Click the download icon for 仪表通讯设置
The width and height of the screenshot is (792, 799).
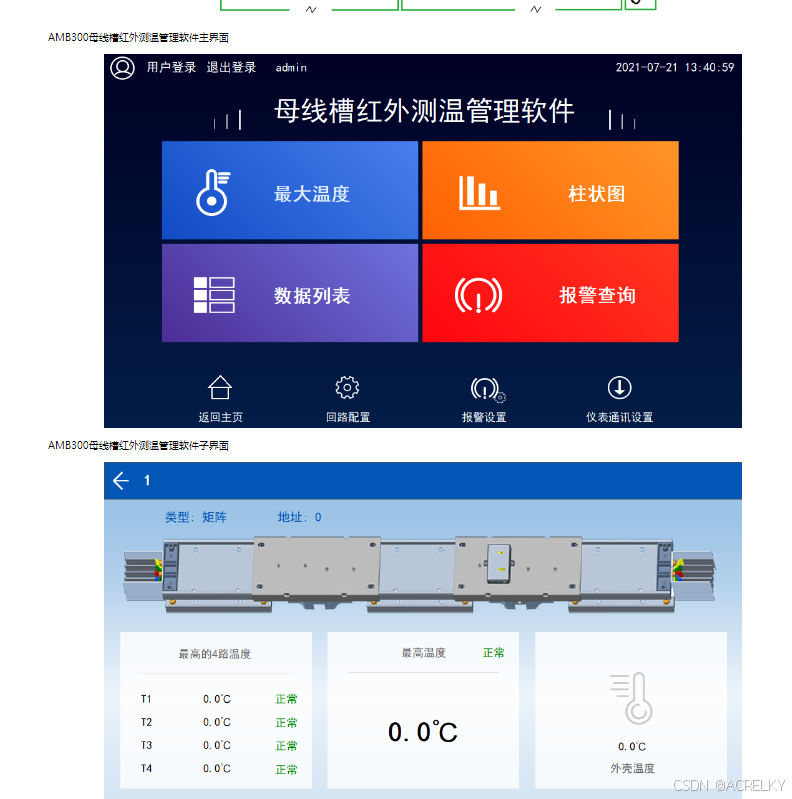(619, 388)
